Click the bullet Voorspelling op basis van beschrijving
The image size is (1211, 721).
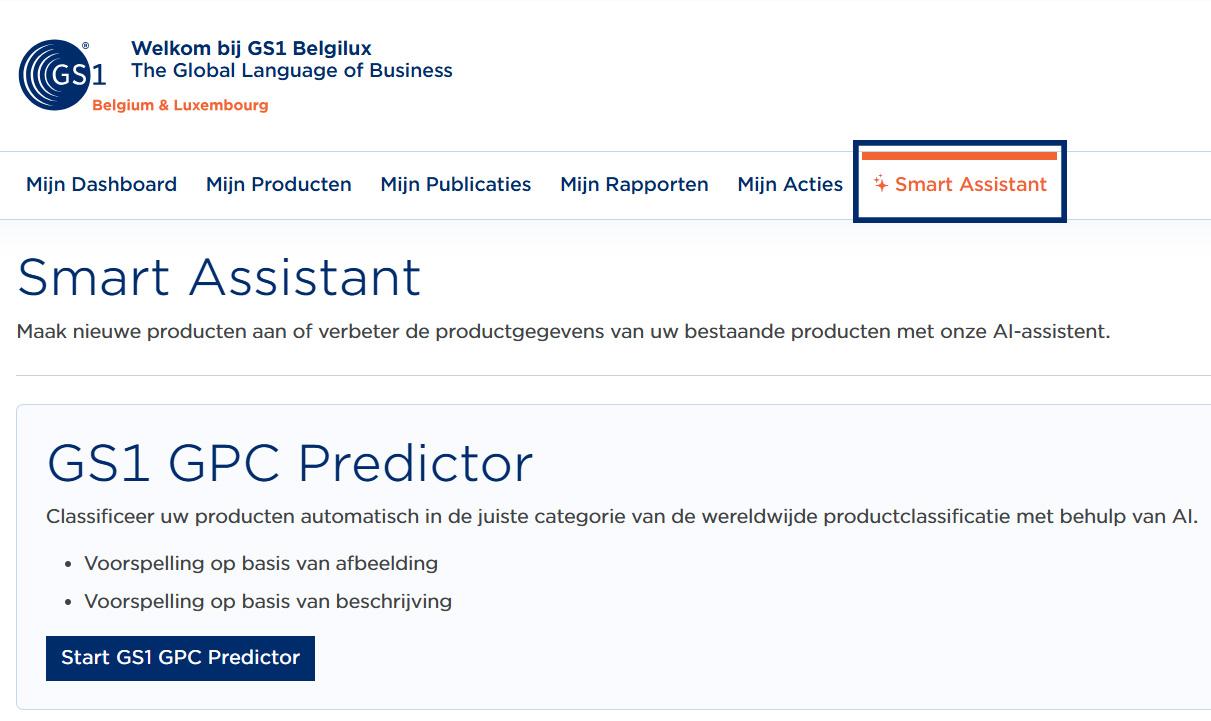coord(269,601)
